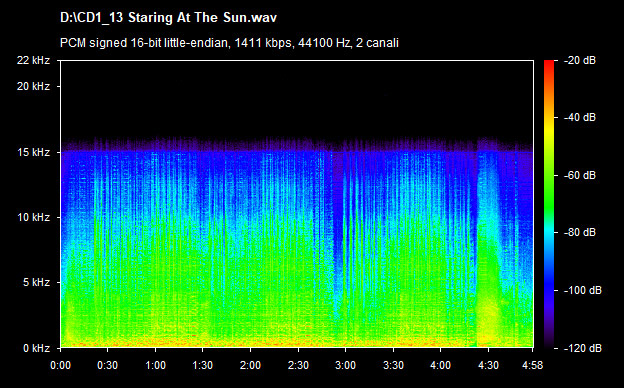Screen dimensions: 624x388
Task: Click the 3:00 time axis label
Action: coord(345,365)
